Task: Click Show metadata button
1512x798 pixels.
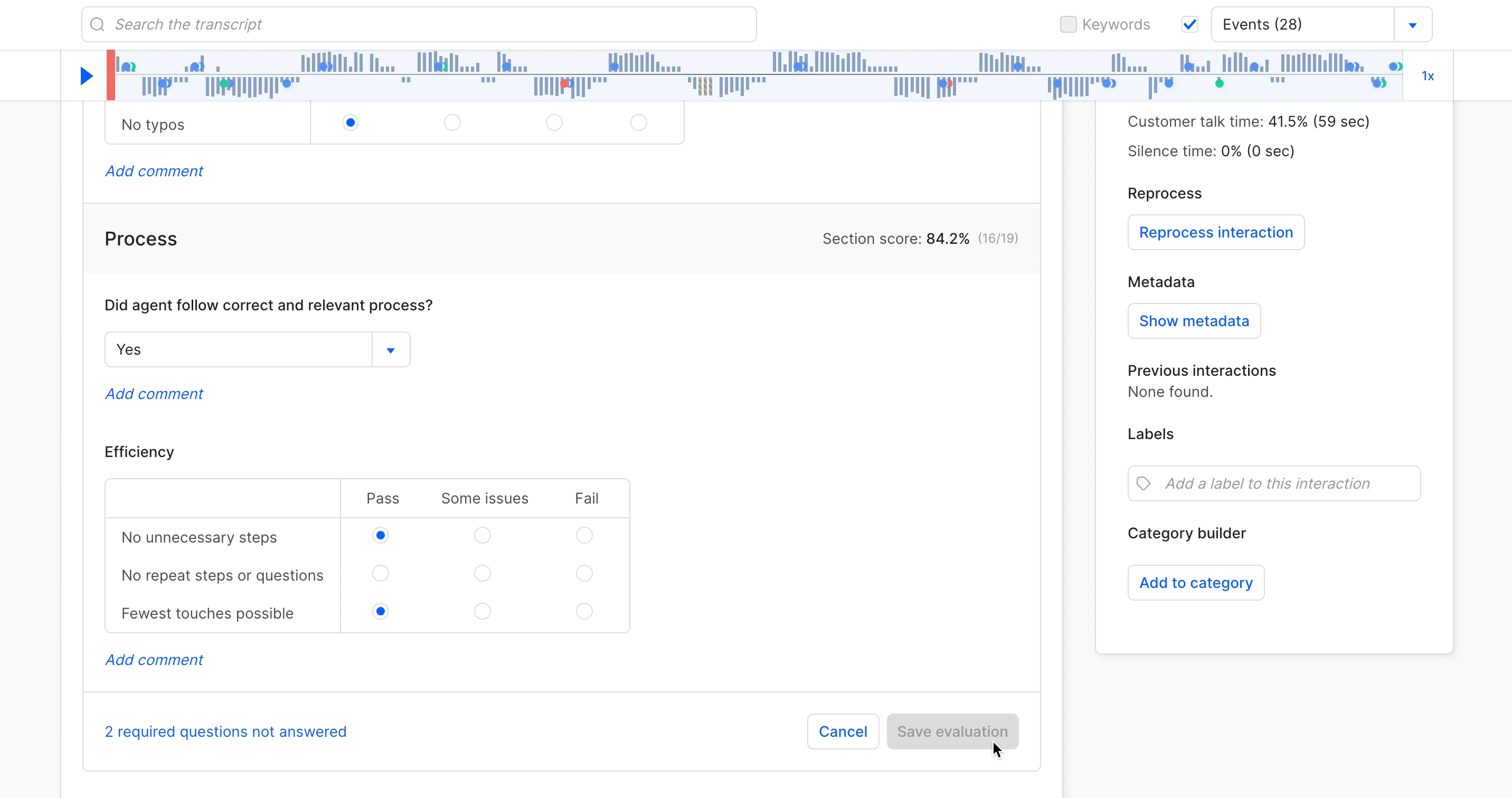Action: point(1194,321)
